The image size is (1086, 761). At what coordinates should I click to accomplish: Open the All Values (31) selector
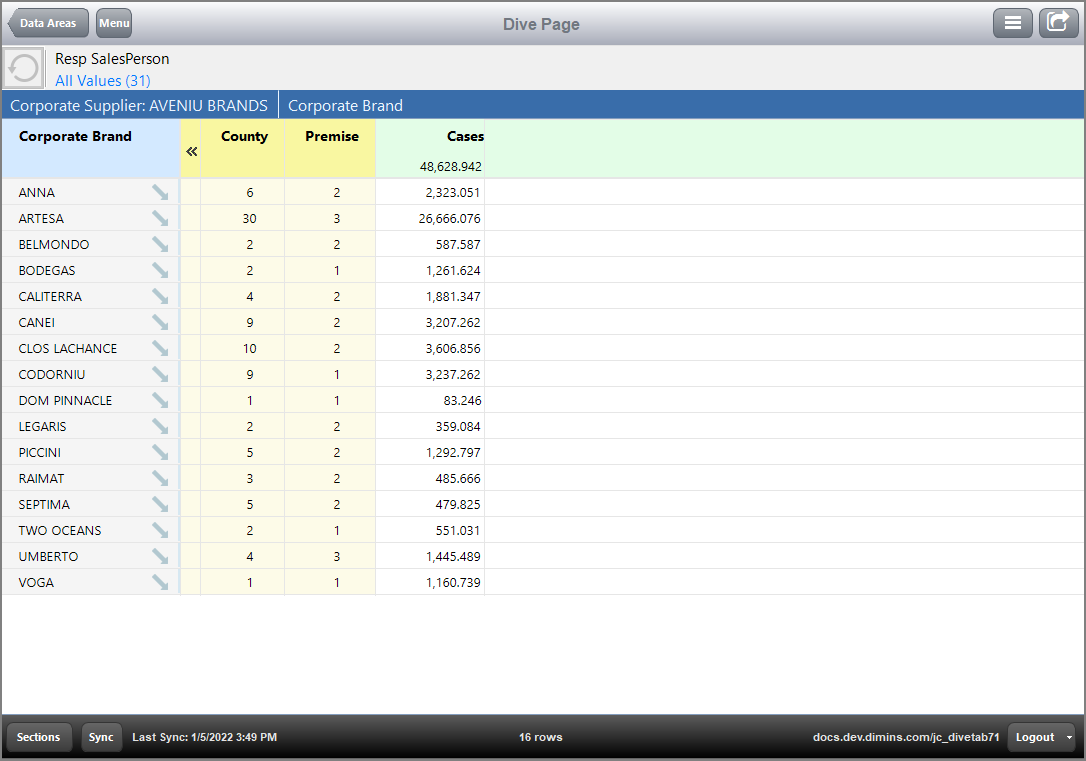tap(103, 80)
